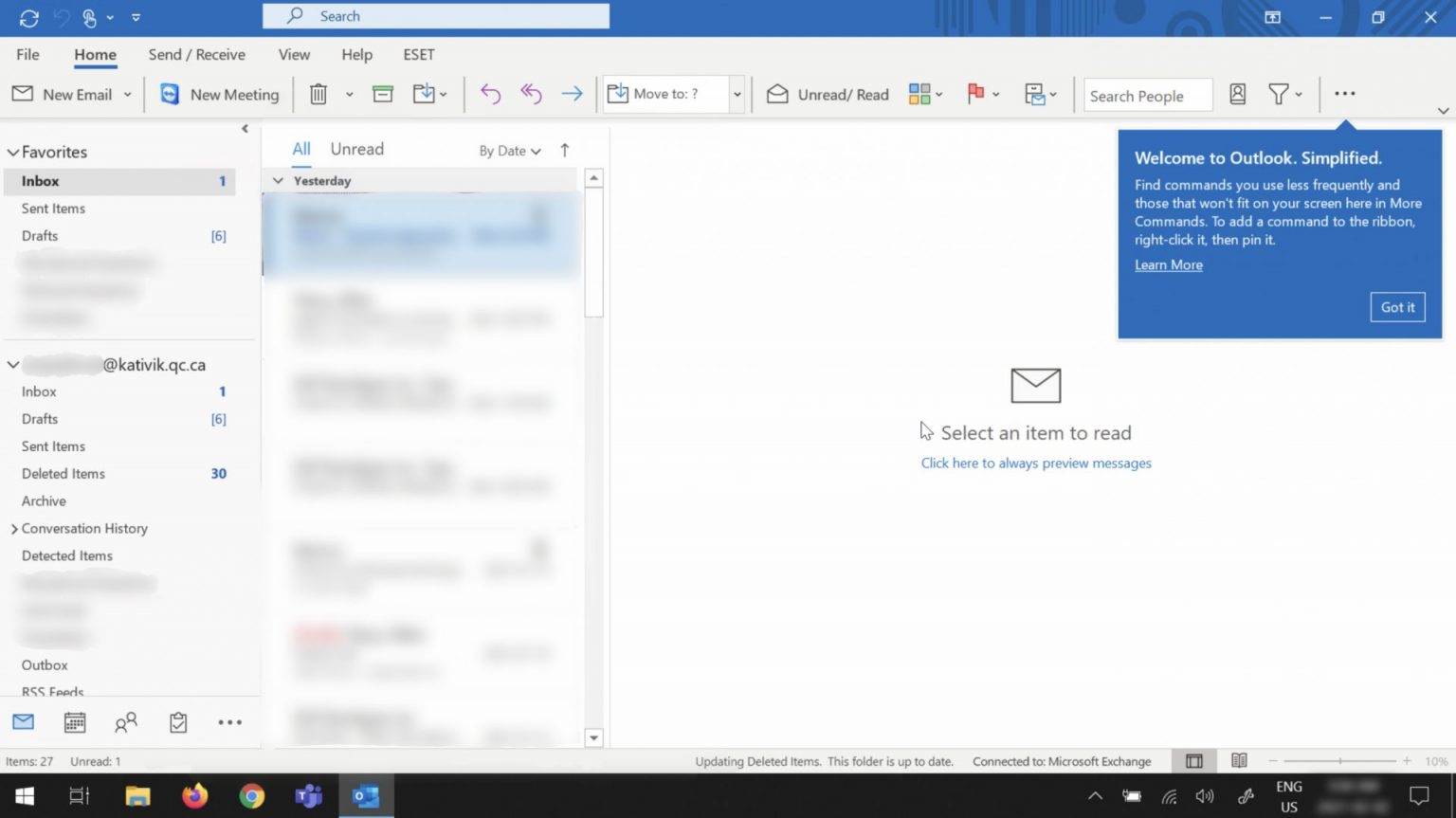Click the zoom slider in status bar
This screenshot has width=1456, height=818.
tap(1339, 761)
